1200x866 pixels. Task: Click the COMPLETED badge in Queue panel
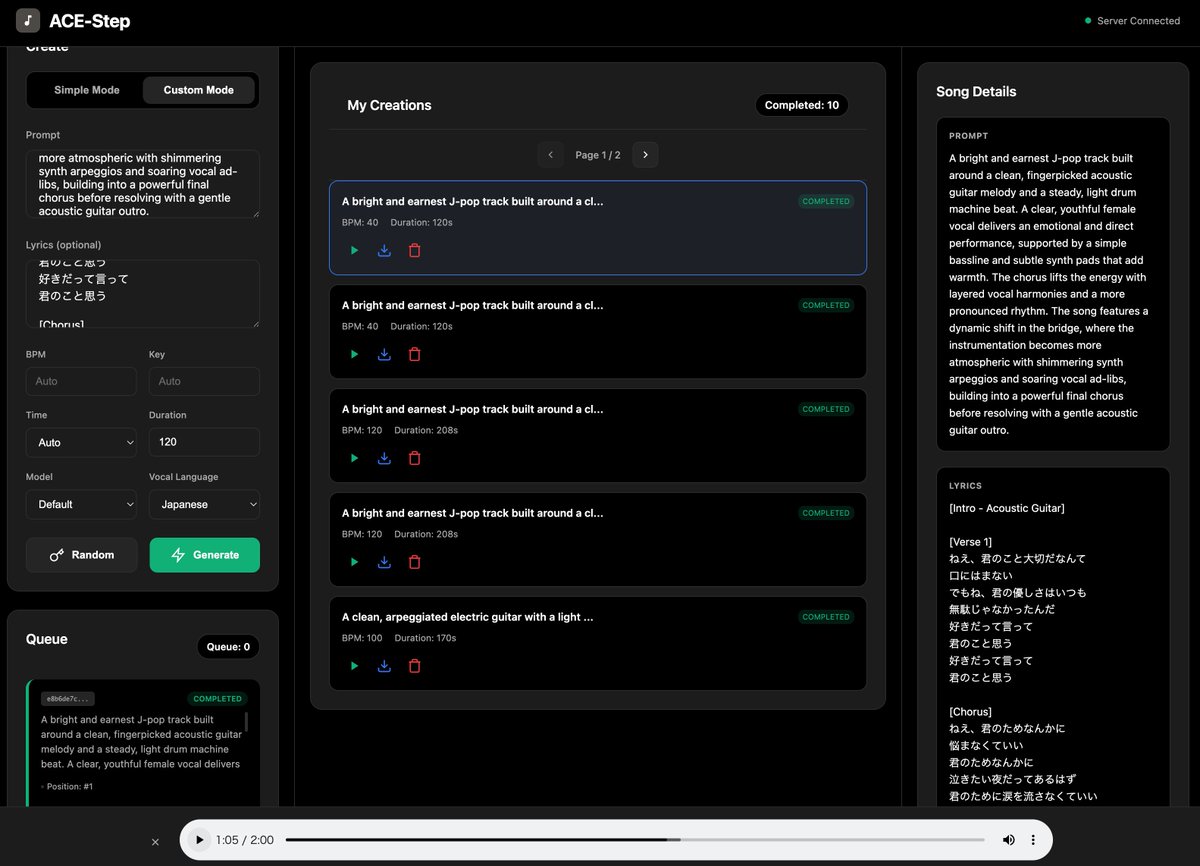tap(217, 699)
